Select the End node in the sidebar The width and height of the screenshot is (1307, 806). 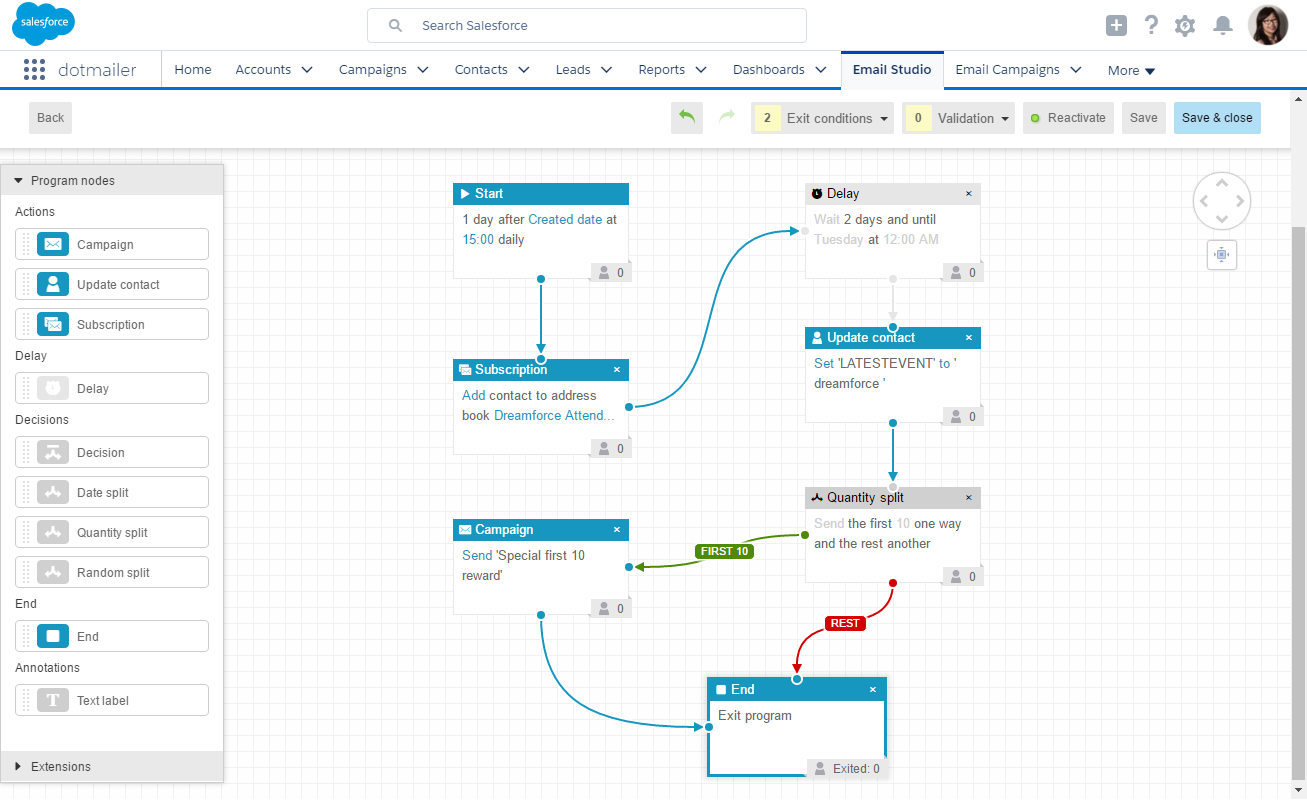(x=111, y=636)
